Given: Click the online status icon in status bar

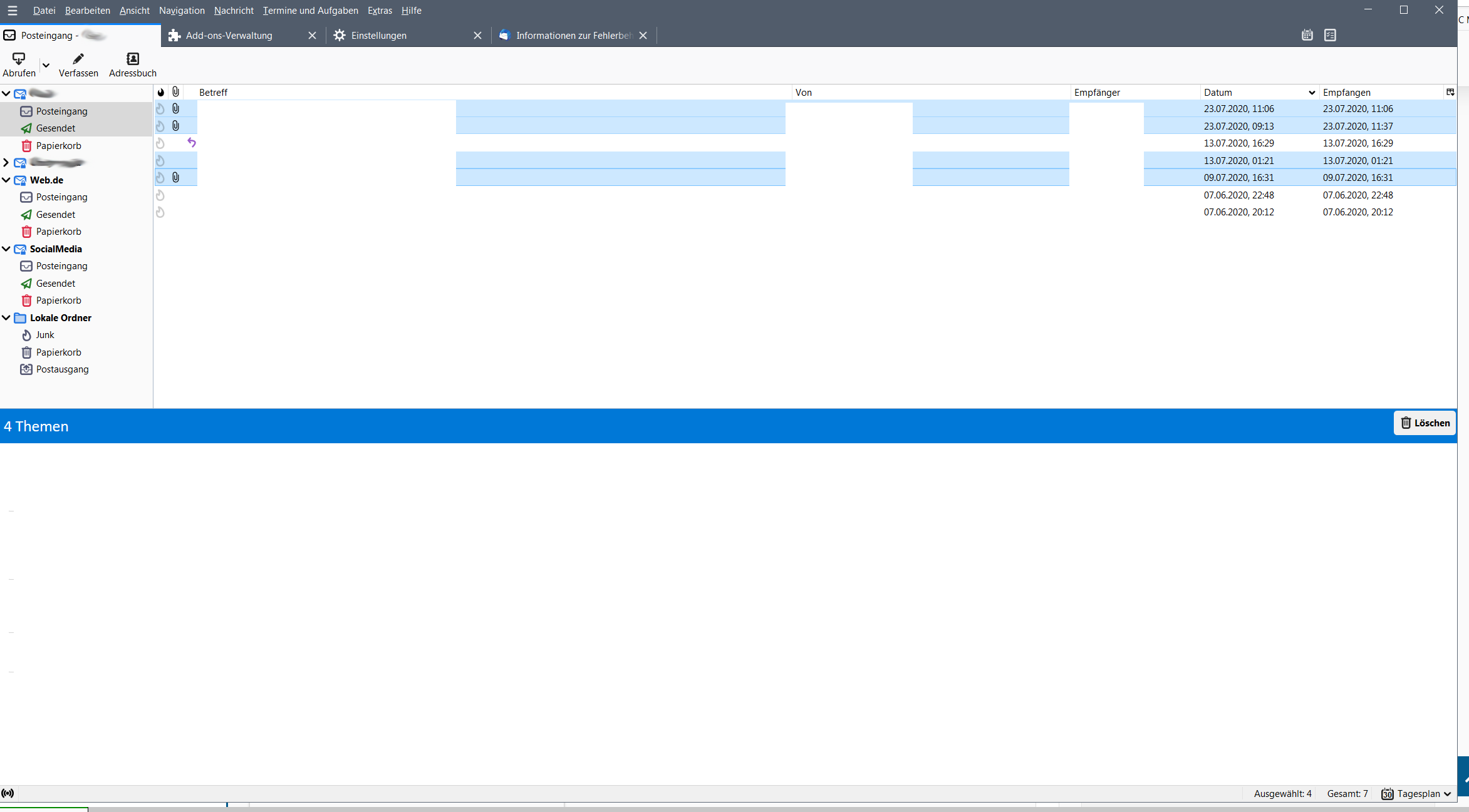Looking at the screenshot, I should click(x=8, y=793).
